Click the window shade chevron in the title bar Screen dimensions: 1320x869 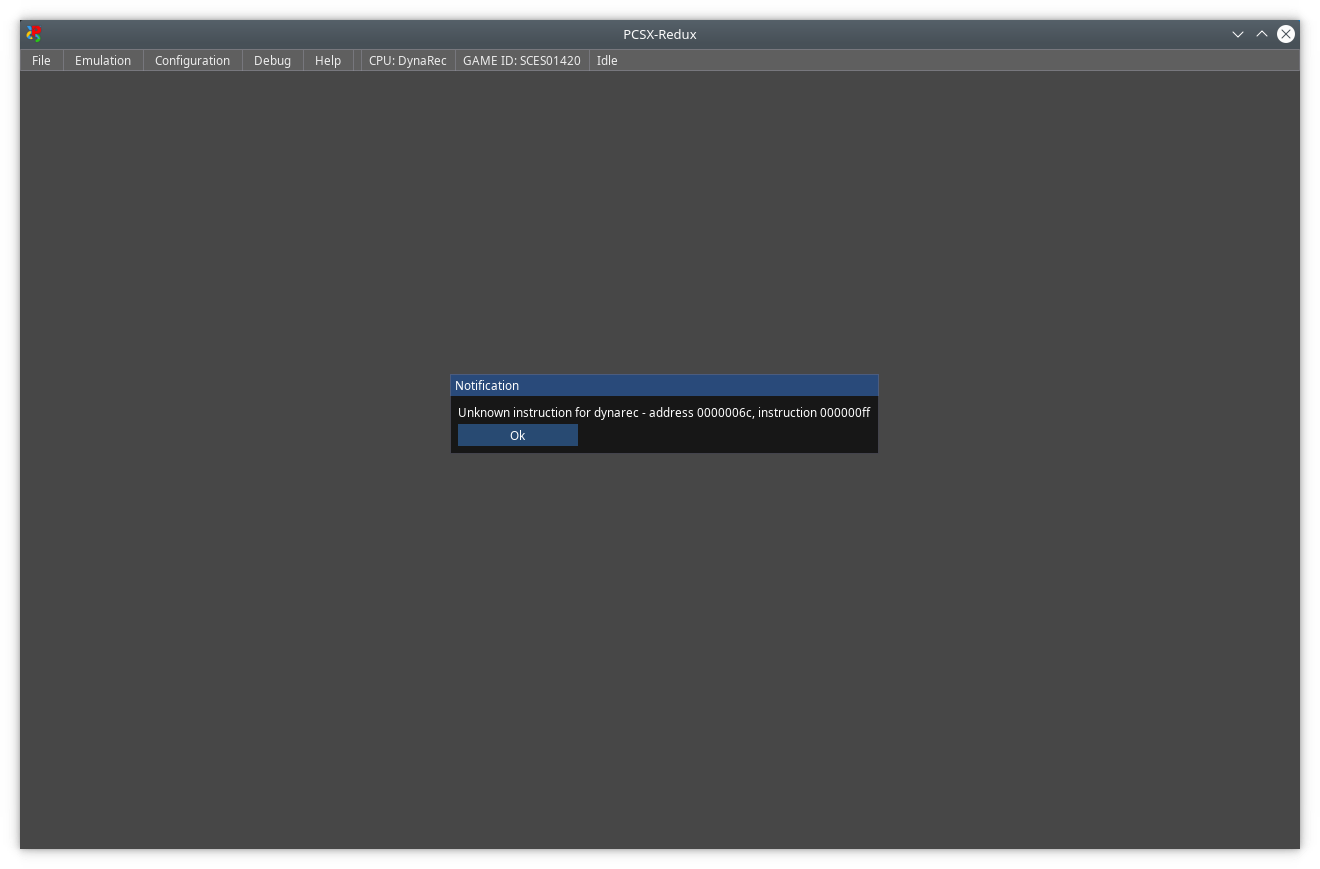[x=1238, y=33]
